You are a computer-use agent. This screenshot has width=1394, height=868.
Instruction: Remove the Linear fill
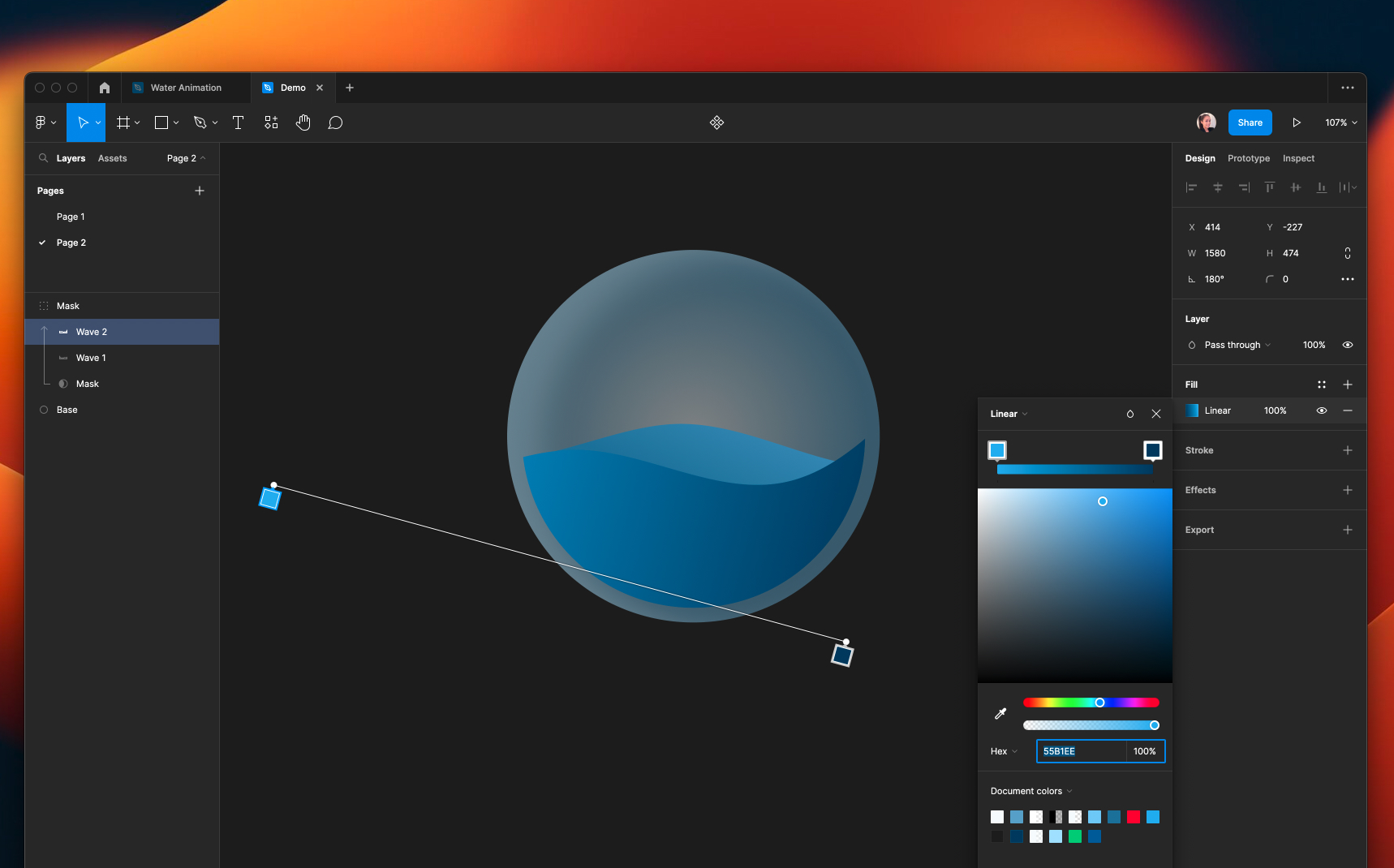[x=1348, y=410]
